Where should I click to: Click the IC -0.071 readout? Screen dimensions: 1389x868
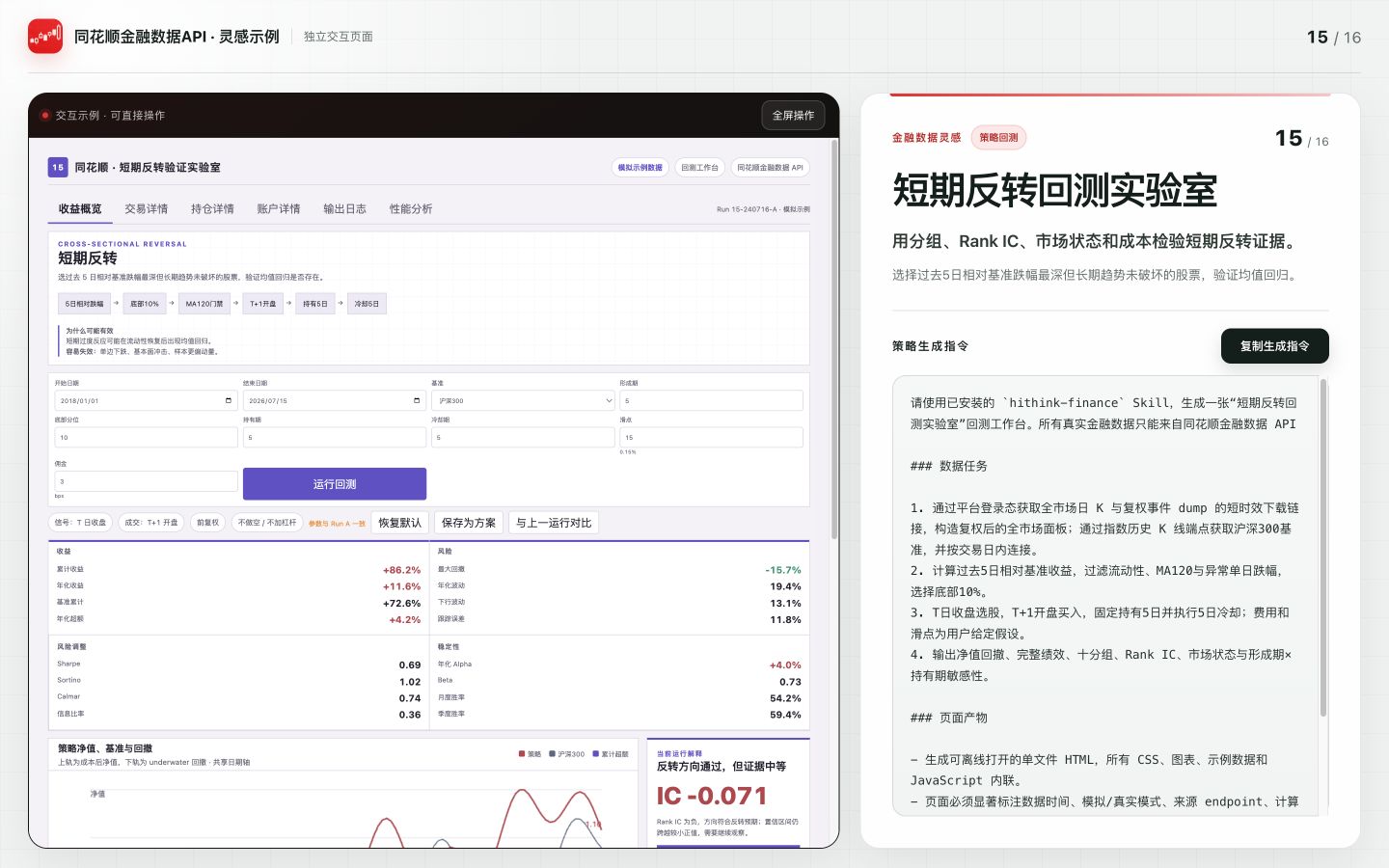point(712,796)
